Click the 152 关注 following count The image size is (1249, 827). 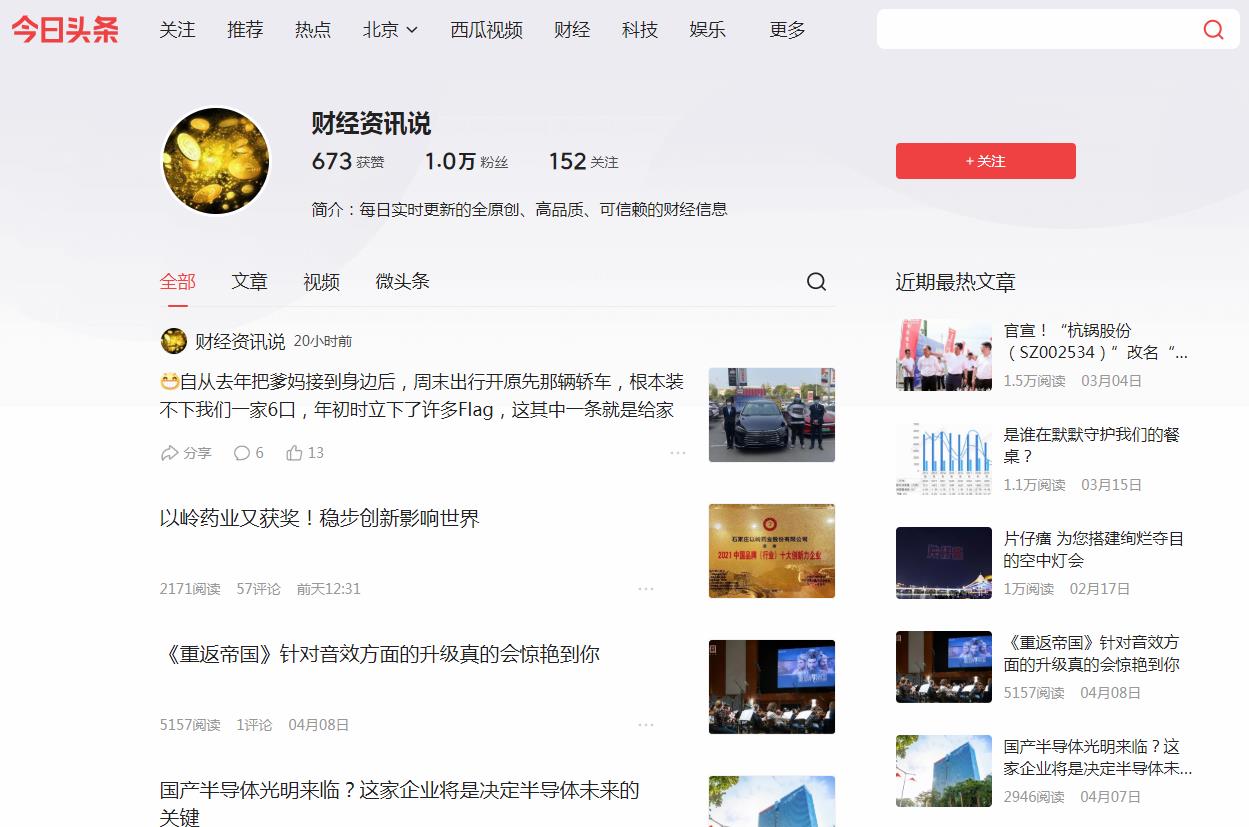(583, 161)
